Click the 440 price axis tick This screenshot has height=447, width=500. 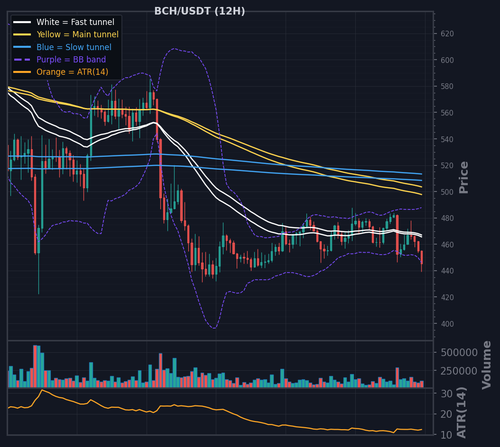pyautogui.click(x=447, y=271)
